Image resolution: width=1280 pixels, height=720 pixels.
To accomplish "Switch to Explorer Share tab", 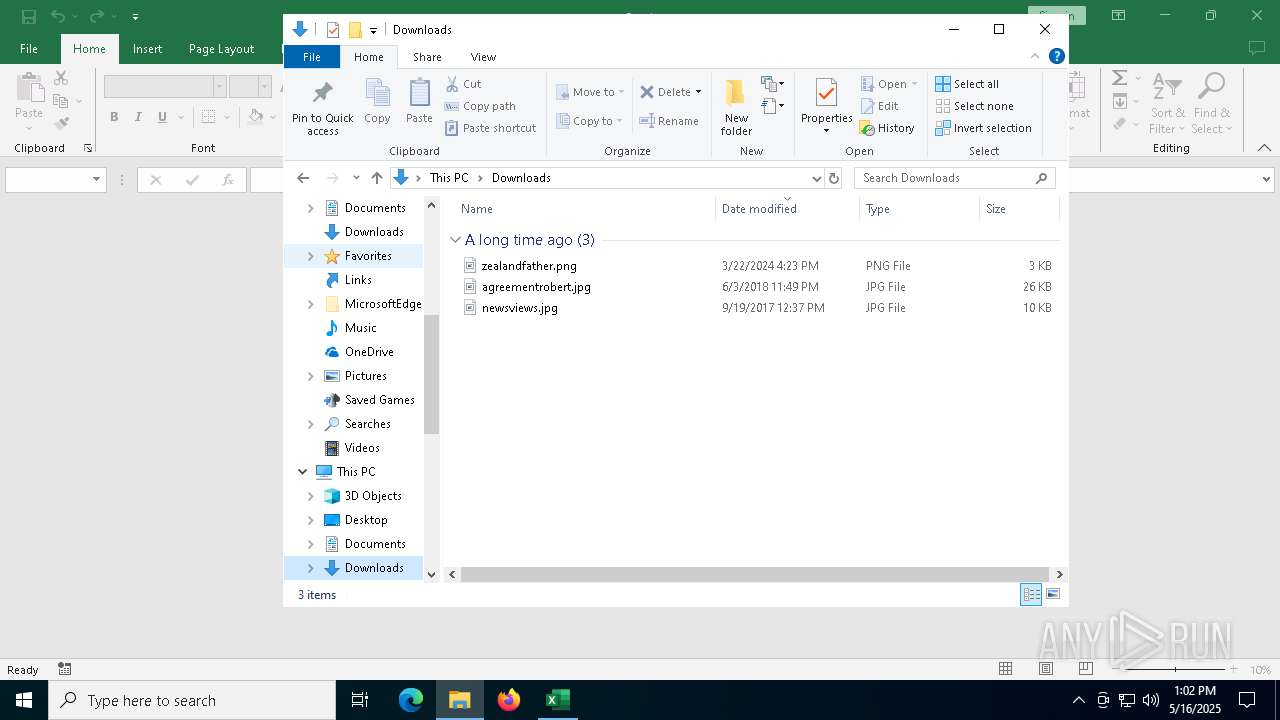I will point(427,57).
